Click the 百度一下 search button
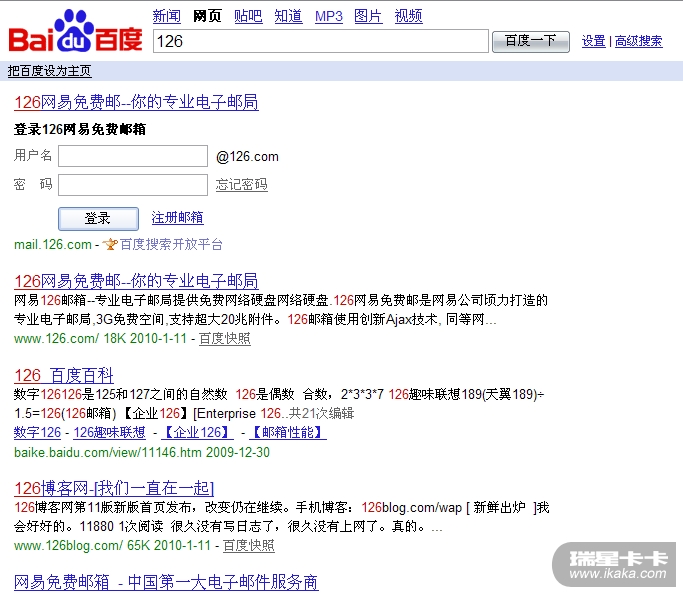This screenshot has width=683, height=593. click(x=531, y=41)
